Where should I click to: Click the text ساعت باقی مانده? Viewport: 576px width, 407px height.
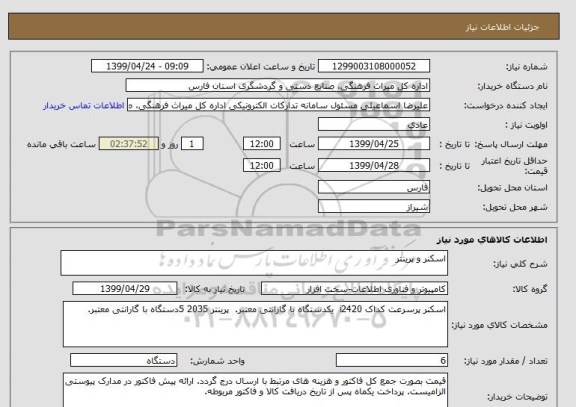click(x=61, y=144)
